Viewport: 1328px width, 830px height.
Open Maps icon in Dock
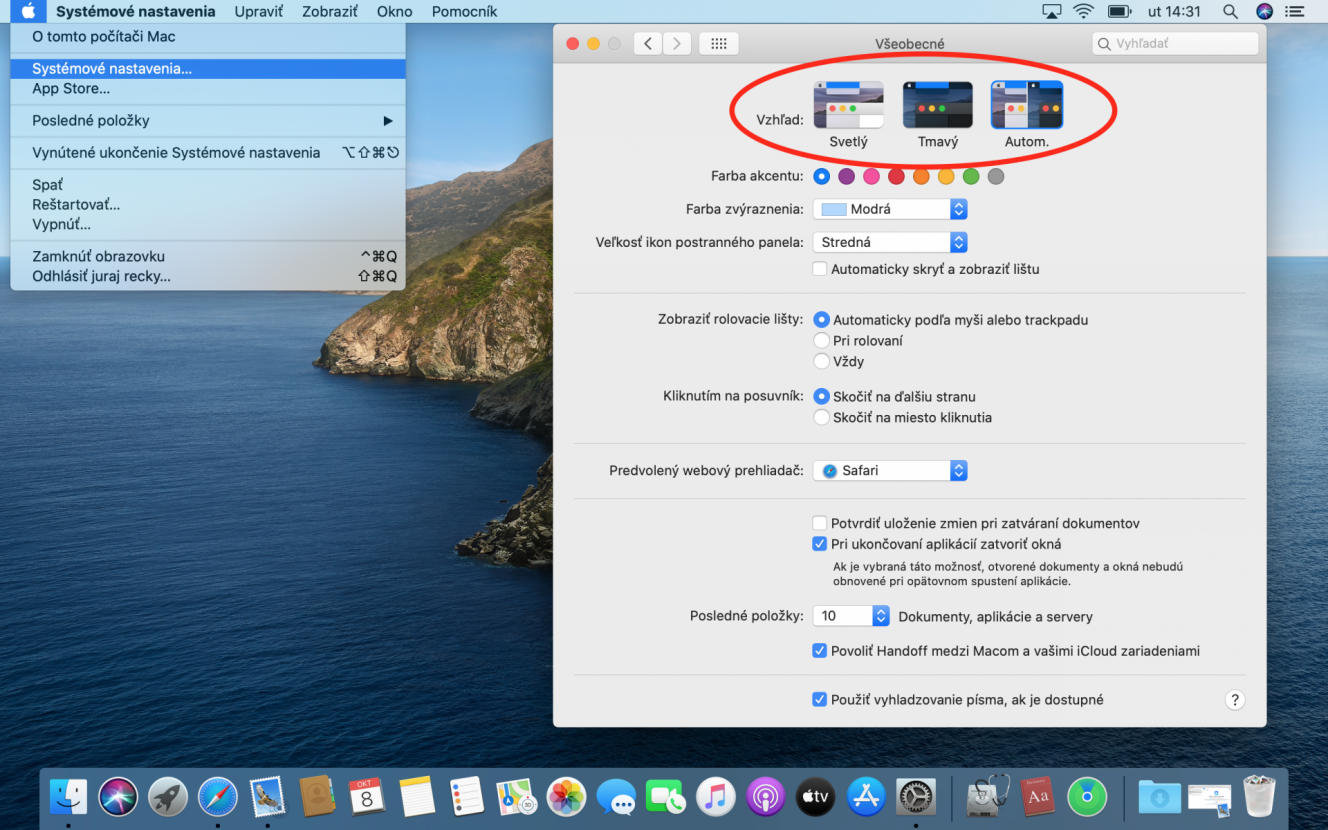point(517,797)
